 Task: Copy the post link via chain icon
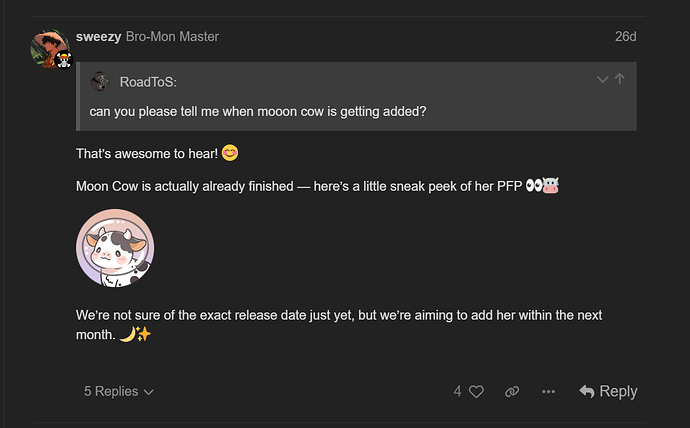point(512,391)
